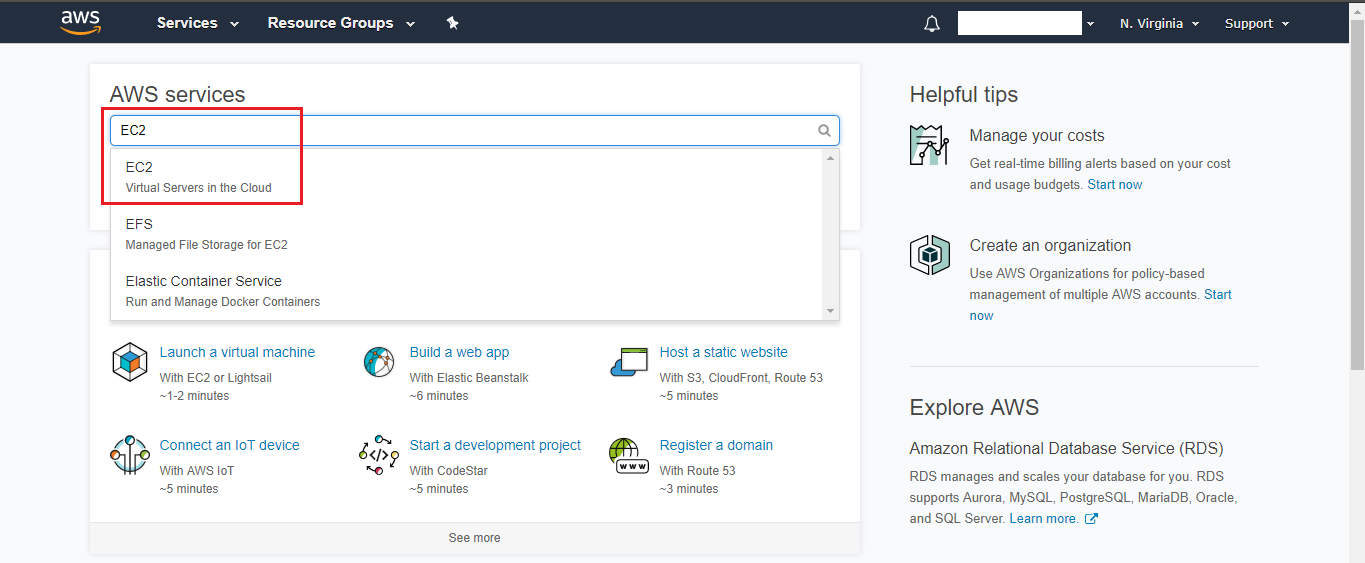
Task: Open the Support menu
Action: pos(1256,23)
